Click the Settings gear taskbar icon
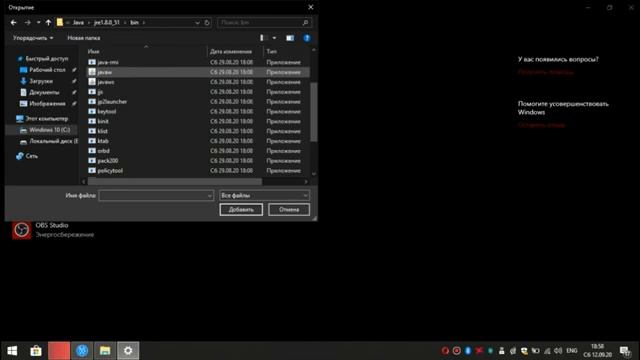The width and height of the screenshot is (640, 360). coord(128,351)
